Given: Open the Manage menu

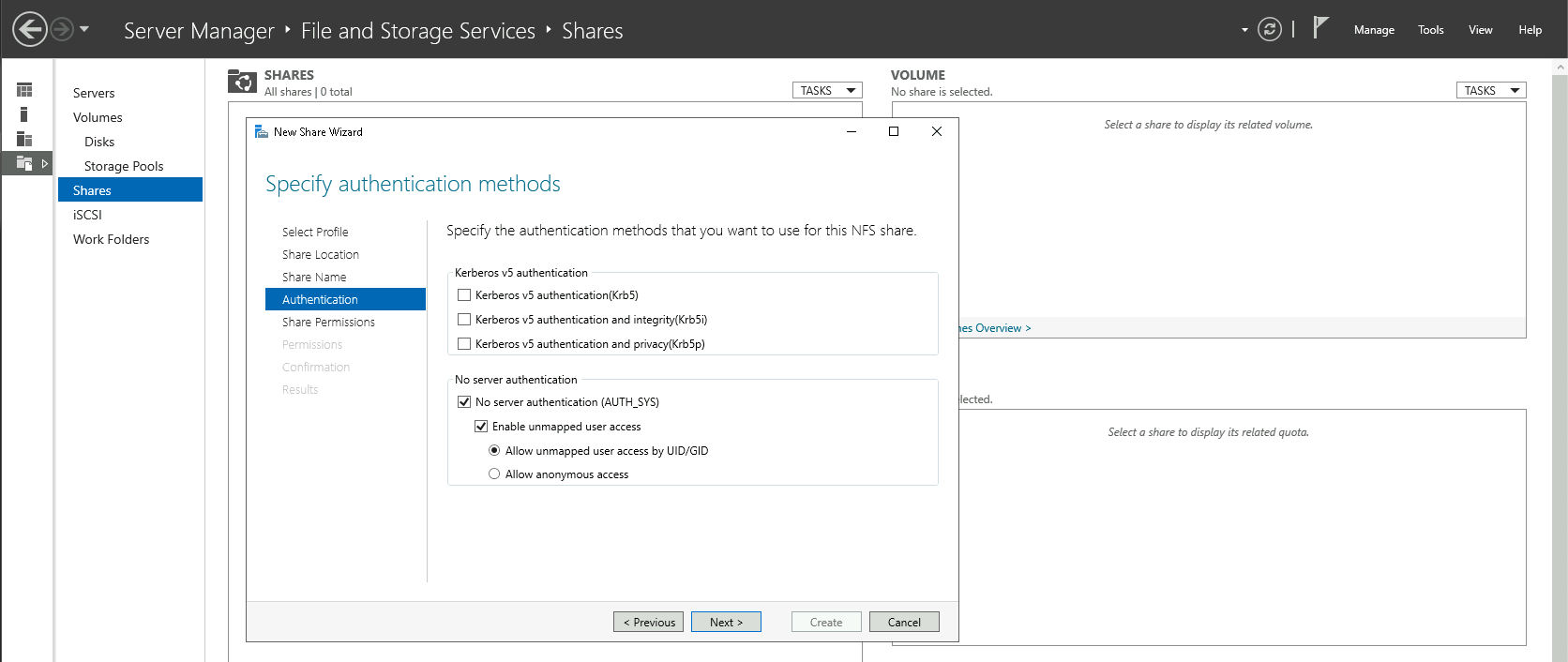Looking at the screenshot, I should point(1374,30).
